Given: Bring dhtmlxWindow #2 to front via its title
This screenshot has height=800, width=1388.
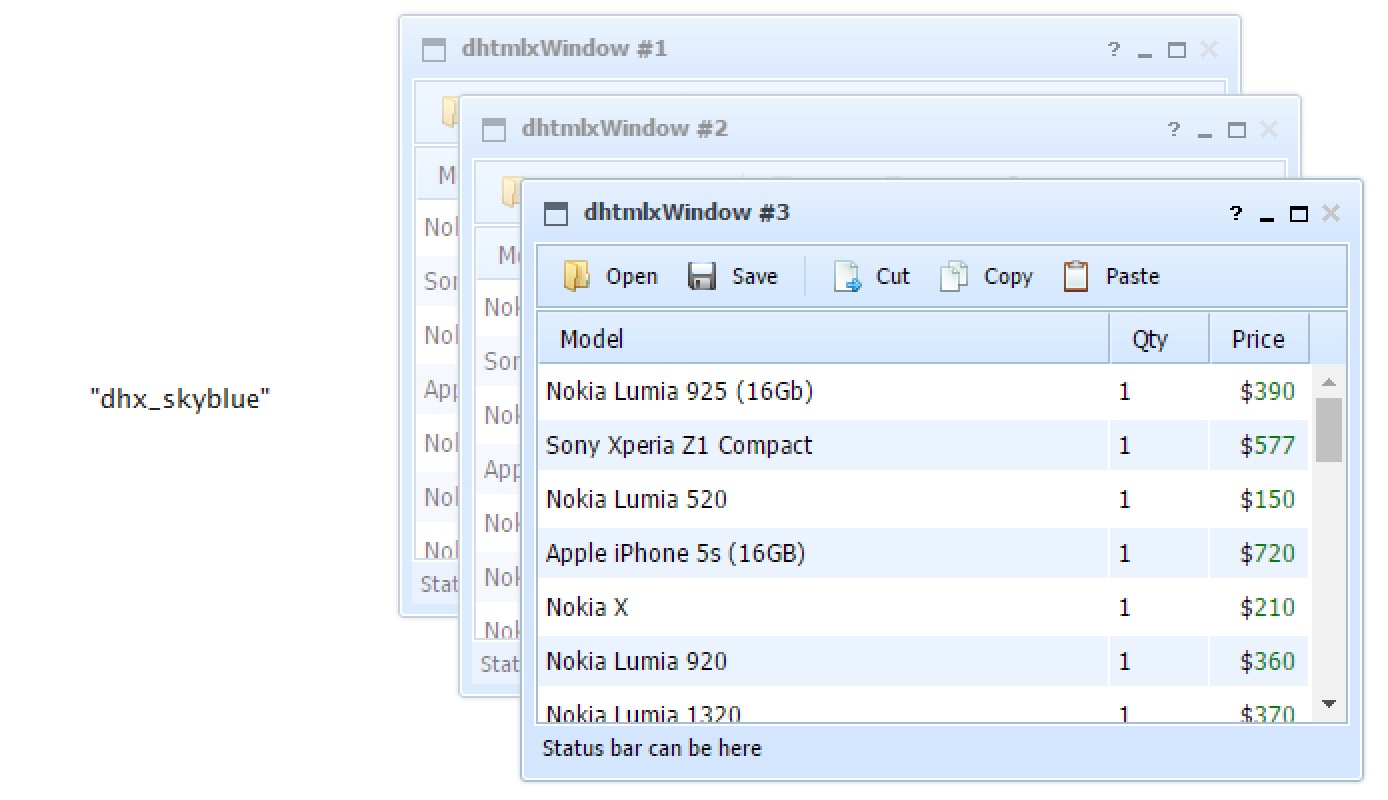Looking at the screenshot, I should 625,129.
